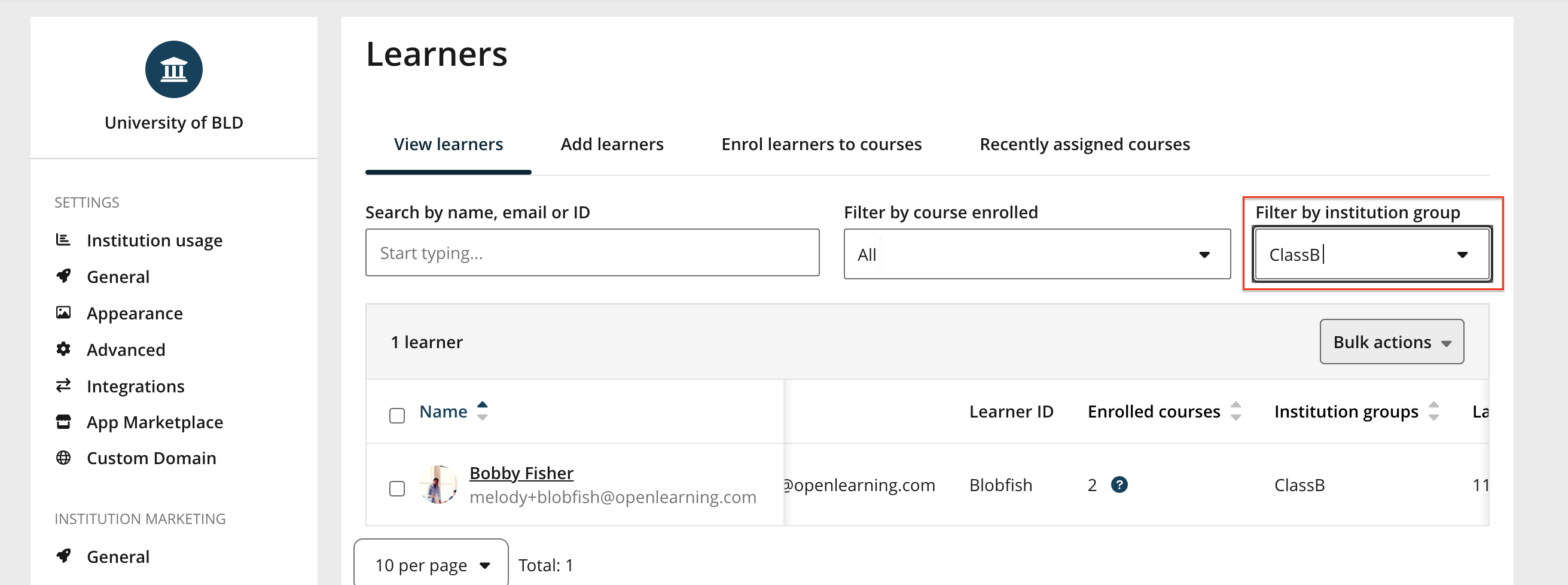1568x585 pixels.
Task: Click the Appearance image icon
Action: coord(63,313)
